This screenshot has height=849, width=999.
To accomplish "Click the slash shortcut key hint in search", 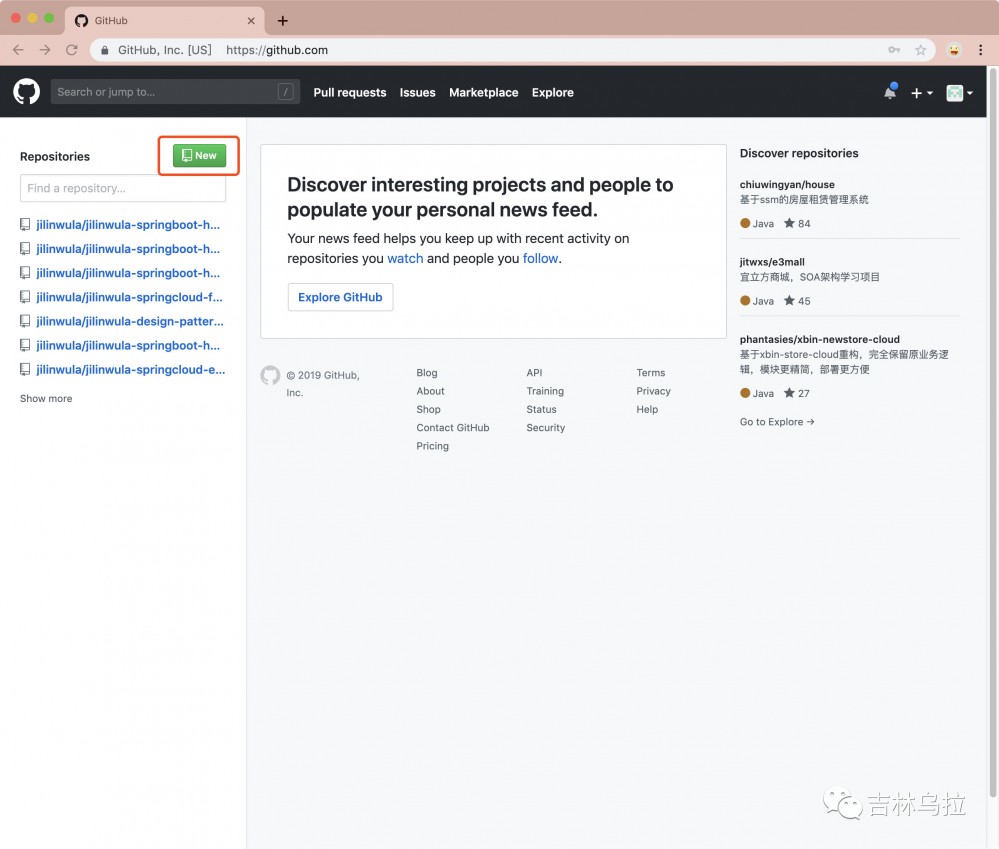I will pos(285,92).
